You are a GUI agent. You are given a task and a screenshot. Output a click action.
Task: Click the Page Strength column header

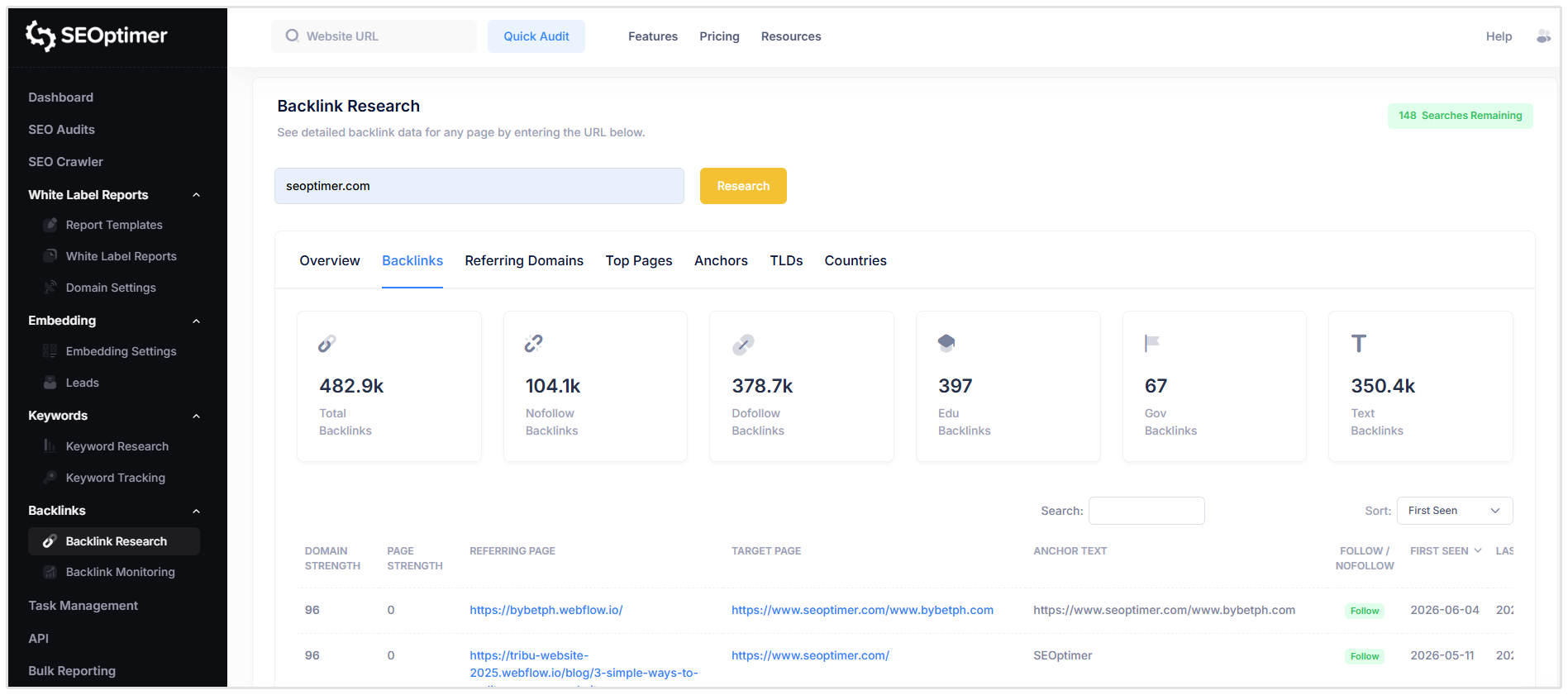pos(415,559)
